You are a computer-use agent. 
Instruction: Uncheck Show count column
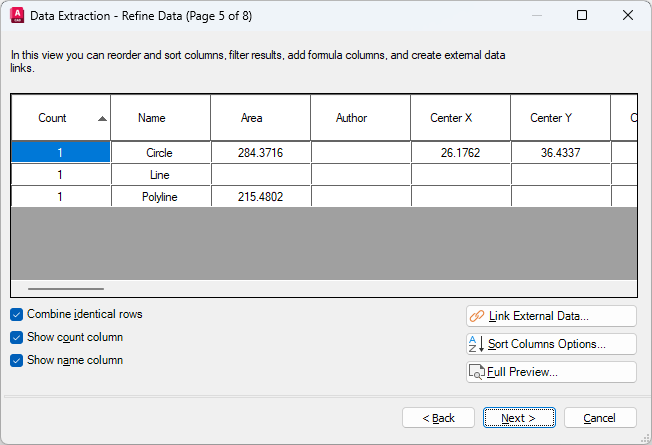coord(16,337)
